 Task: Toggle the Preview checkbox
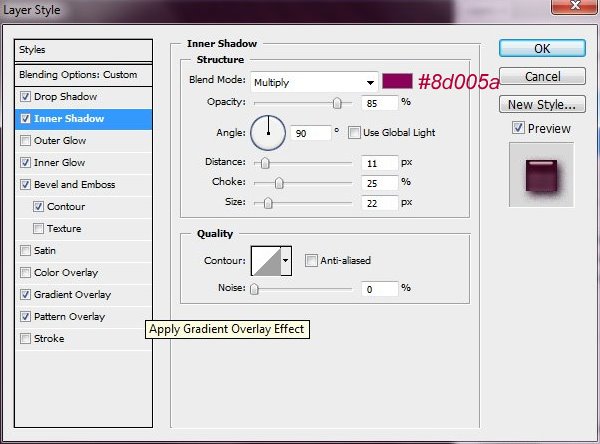[x=517, y=128]
